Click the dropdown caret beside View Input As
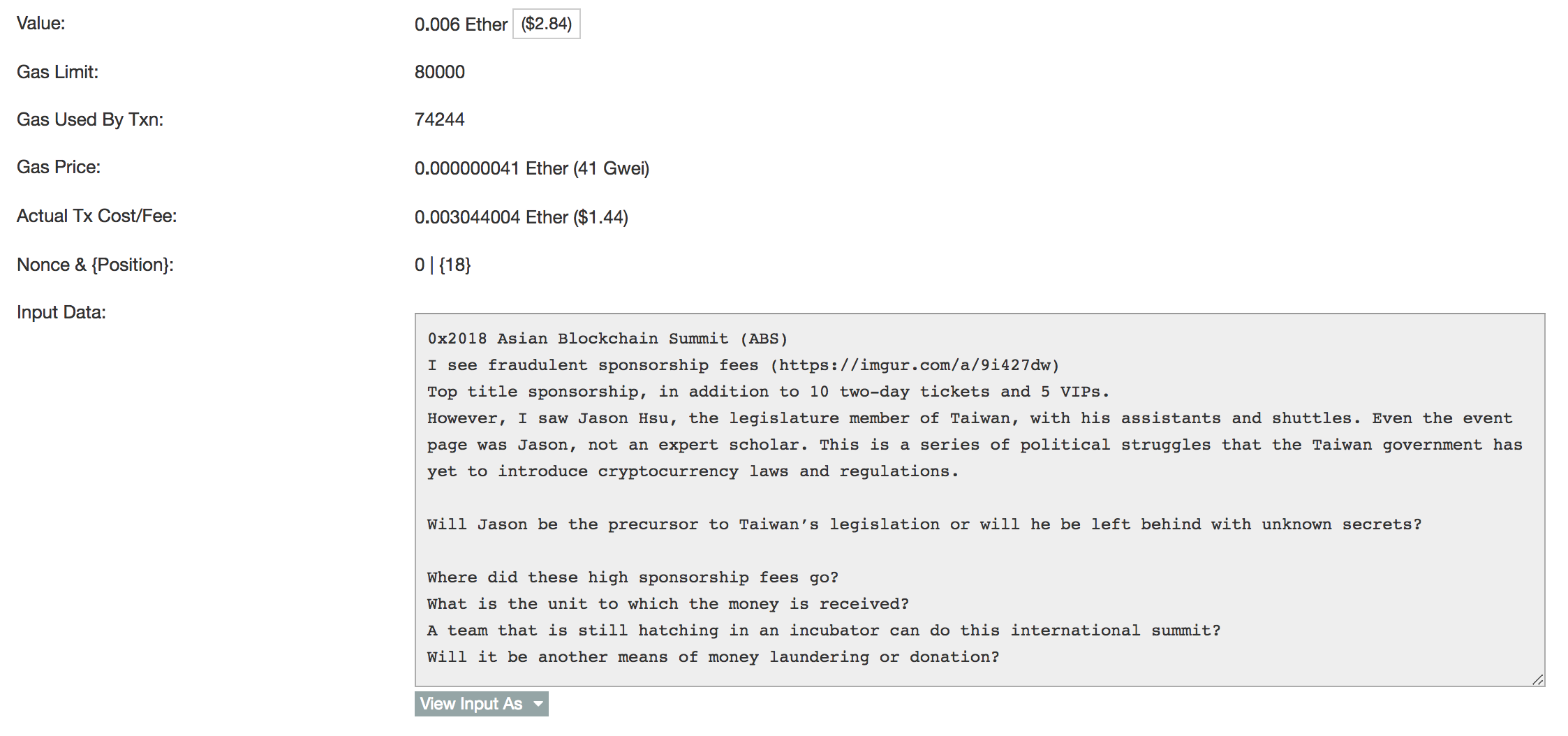 tap(538, 704)
